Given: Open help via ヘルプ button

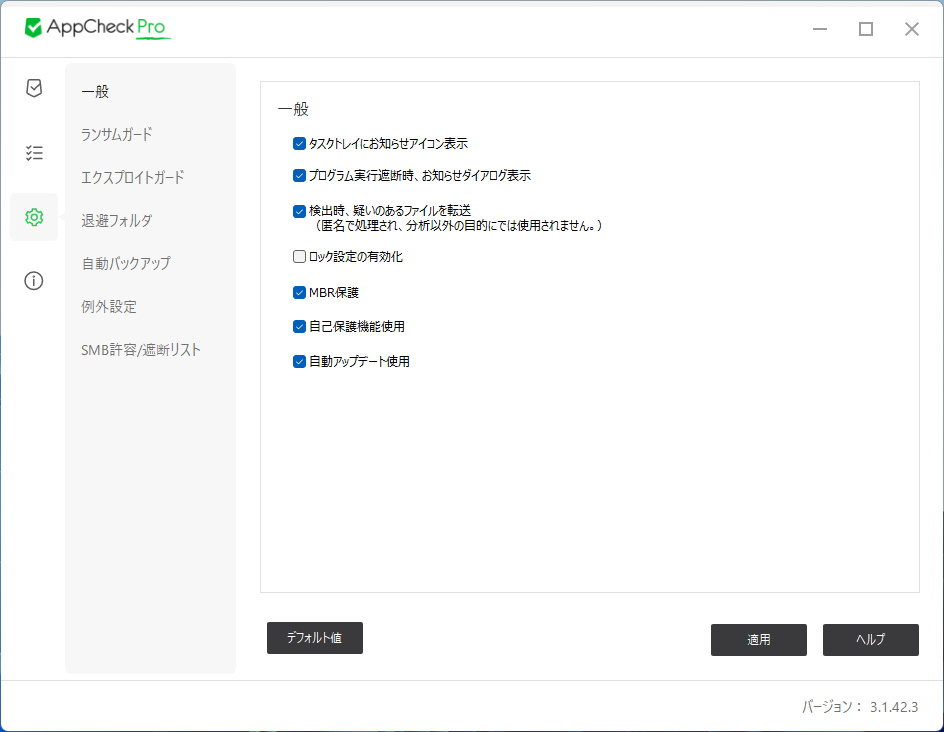Looking at the screenshot, I should pyautogui.click(x=870, y=640).
